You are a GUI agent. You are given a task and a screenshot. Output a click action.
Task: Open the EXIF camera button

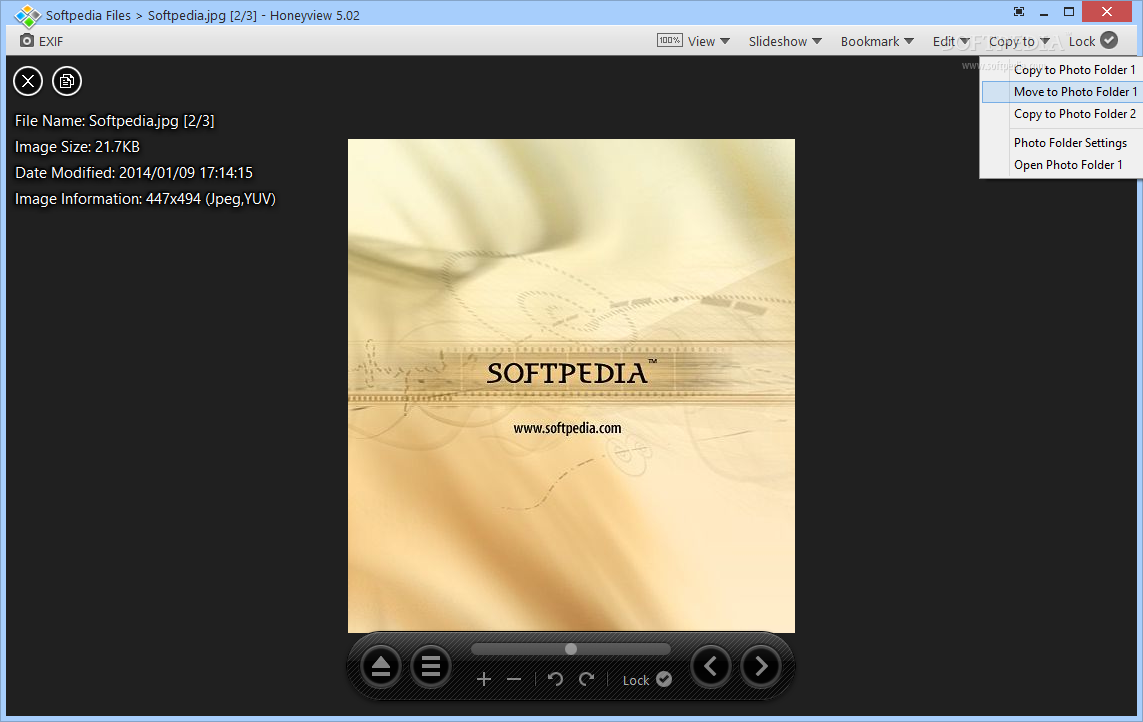[42, 41]
